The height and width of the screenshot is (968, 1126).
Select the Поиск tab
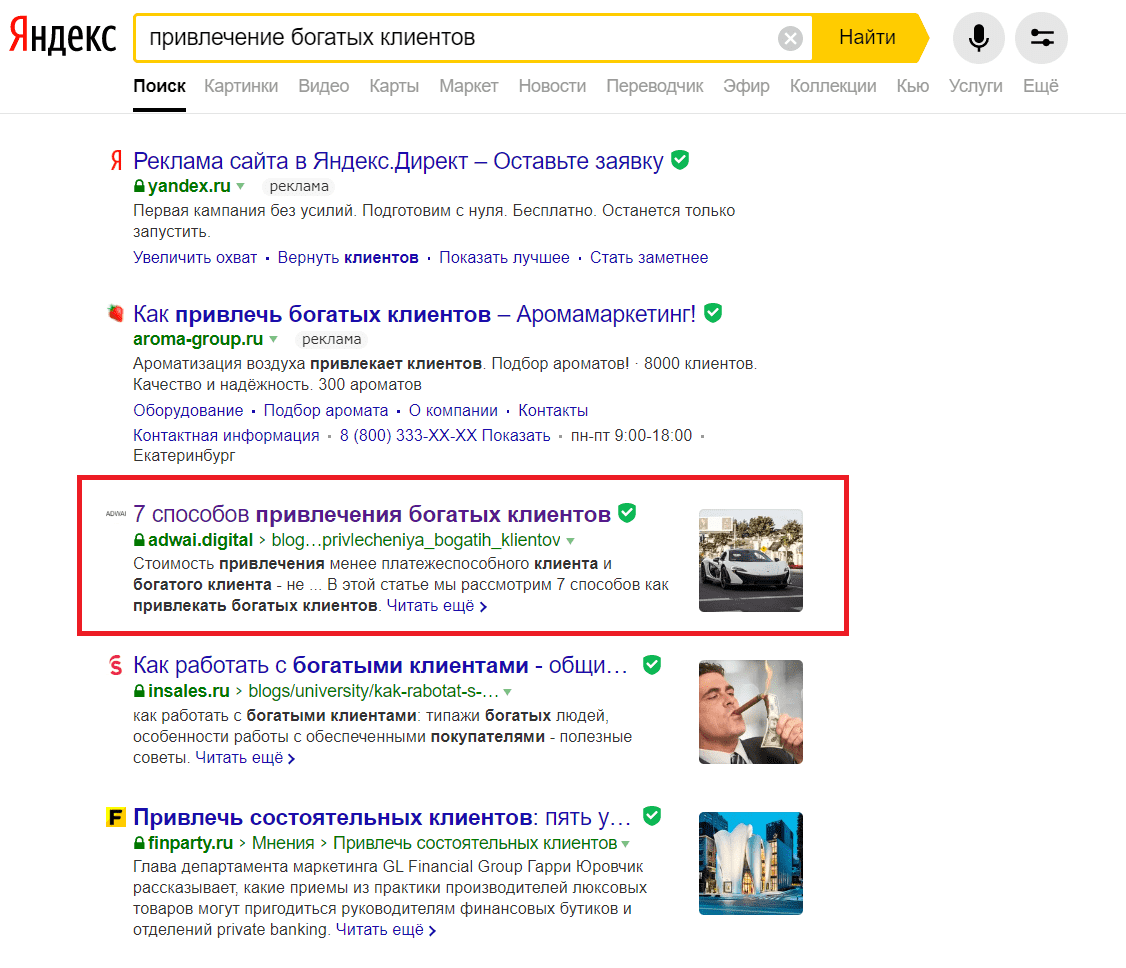[x=159, y=86]
